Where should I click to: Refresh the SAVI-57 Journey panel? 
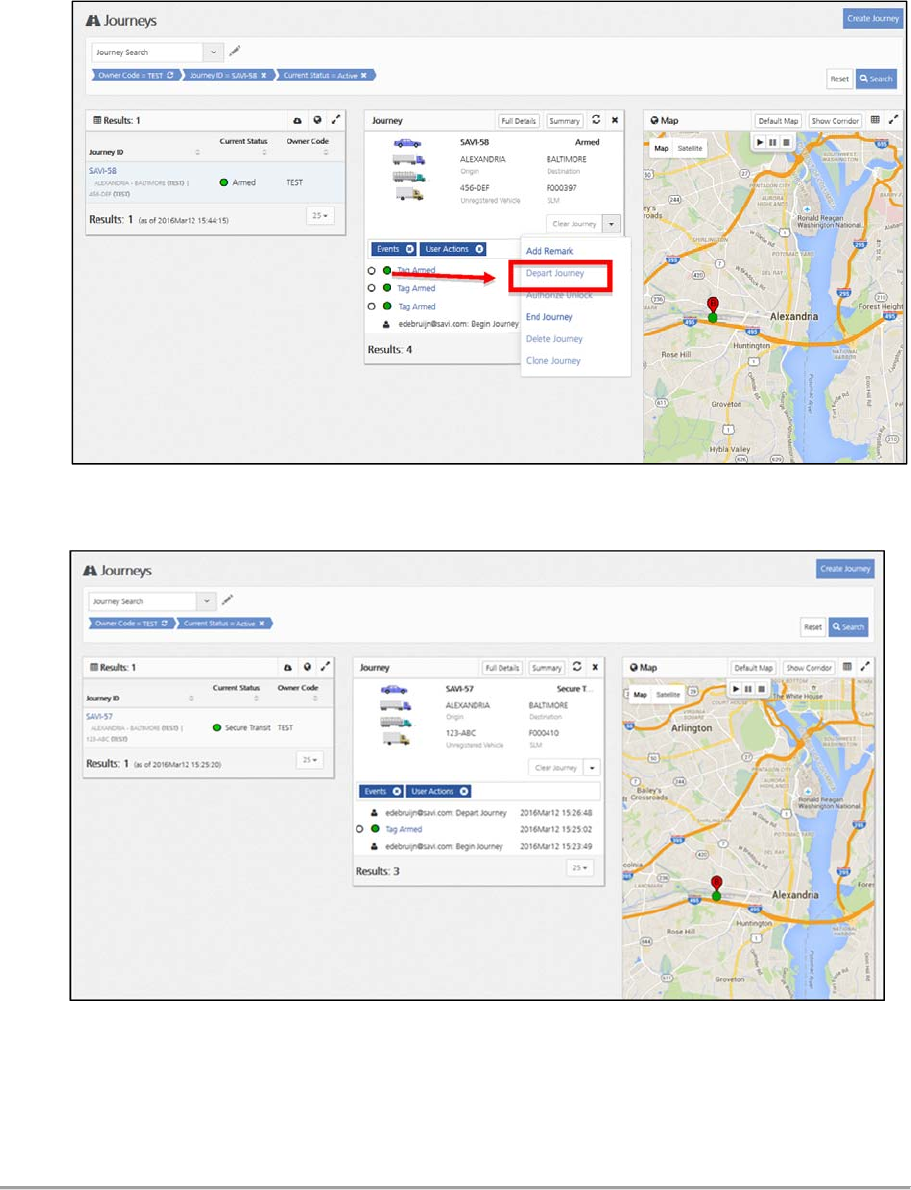577,667
